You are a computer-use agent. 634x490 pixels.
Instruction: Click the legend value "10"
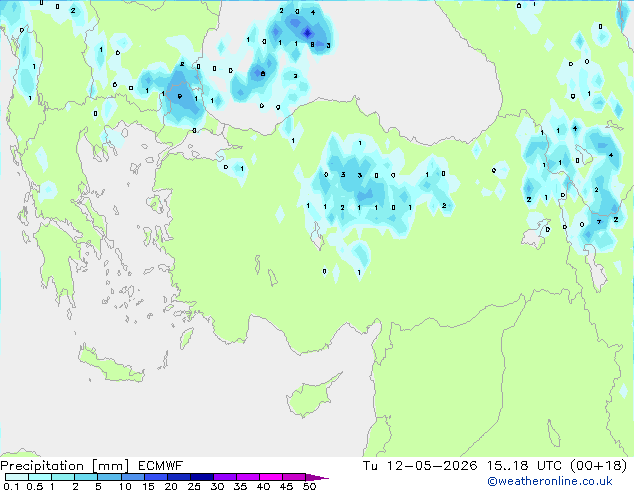pyautogui.click(x=125, y=486)
